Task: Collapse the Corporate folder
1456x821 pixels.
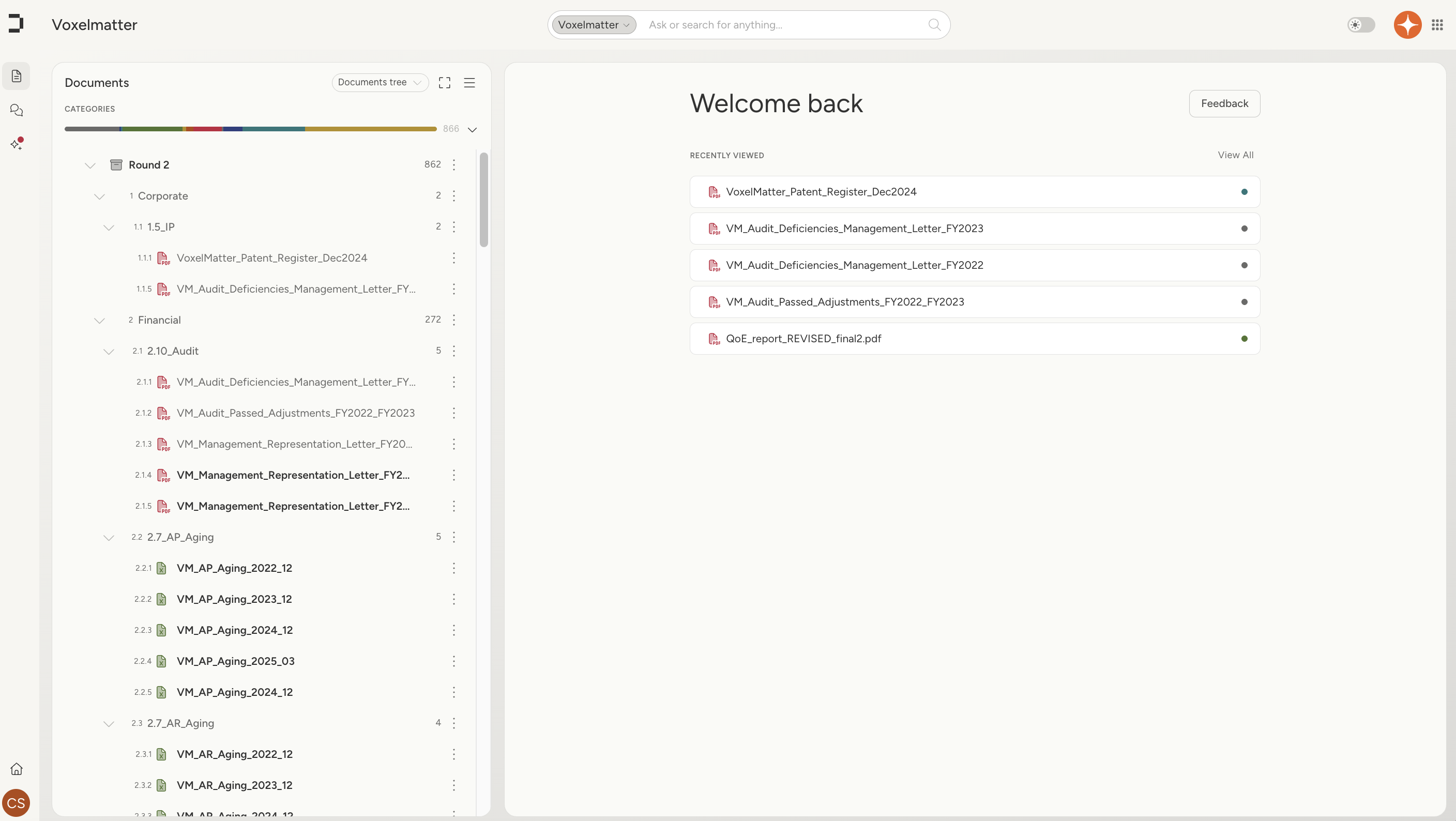Action: [x=99, y=196]
